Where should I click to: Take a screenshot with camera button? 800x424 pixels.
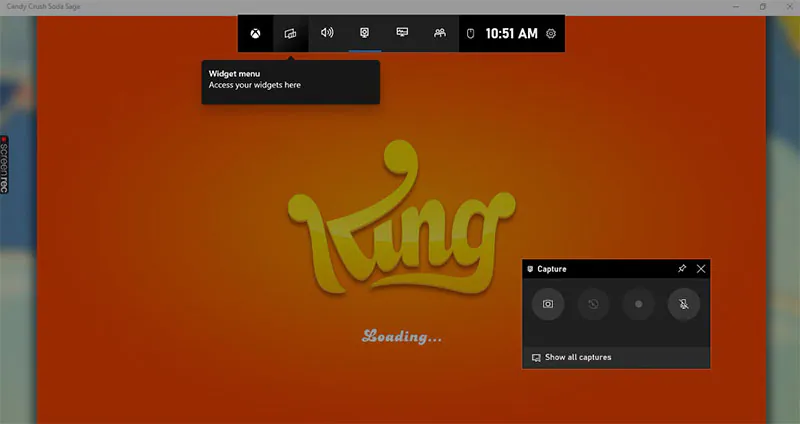click(548, 304)
